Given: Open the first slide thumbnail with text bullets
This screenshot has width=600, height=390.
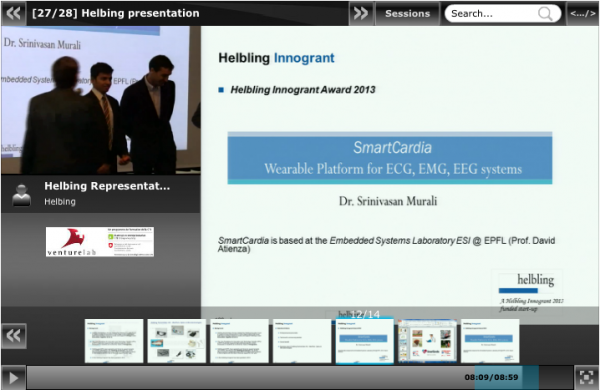Looking at the screenshot, I should (114, 341).
